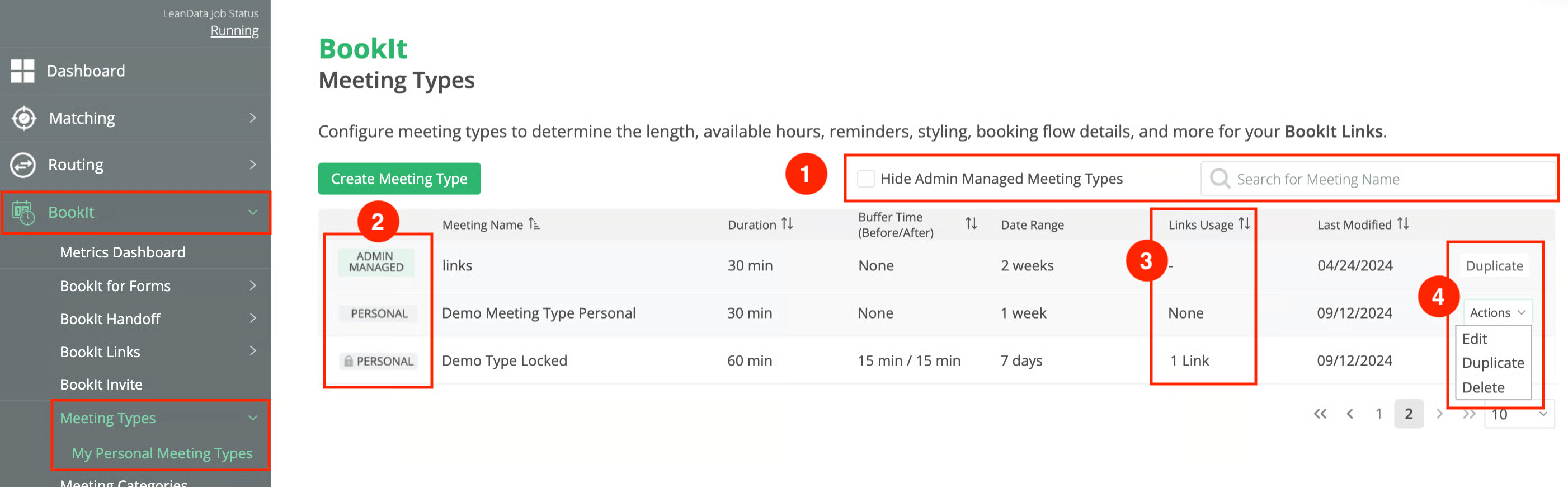Expand BookIt Links submenu chevron
This screenshot has height=487, width=1568.
(253, 351)
